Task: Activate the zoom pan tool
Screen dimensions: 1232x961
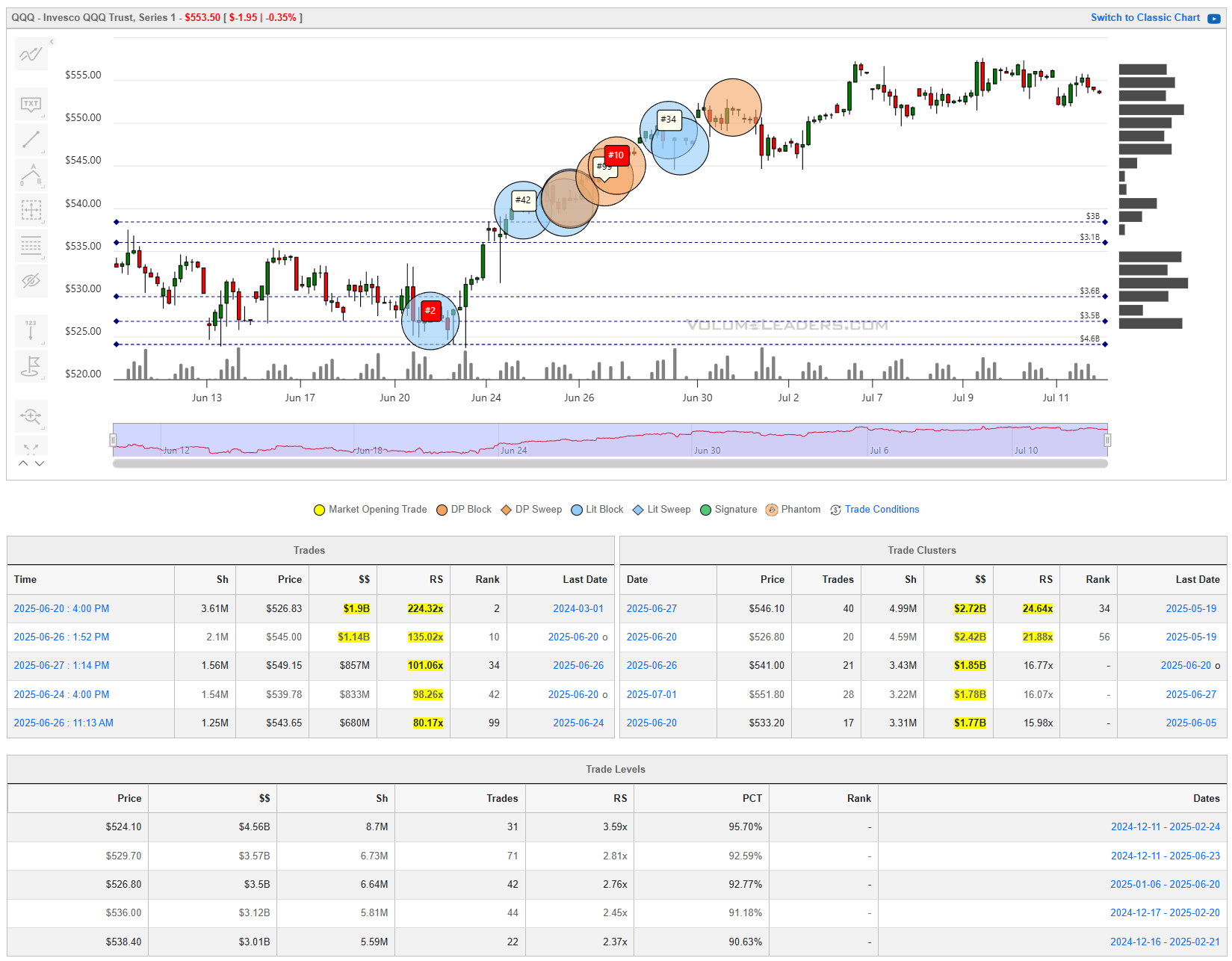Action: point(31,416)
